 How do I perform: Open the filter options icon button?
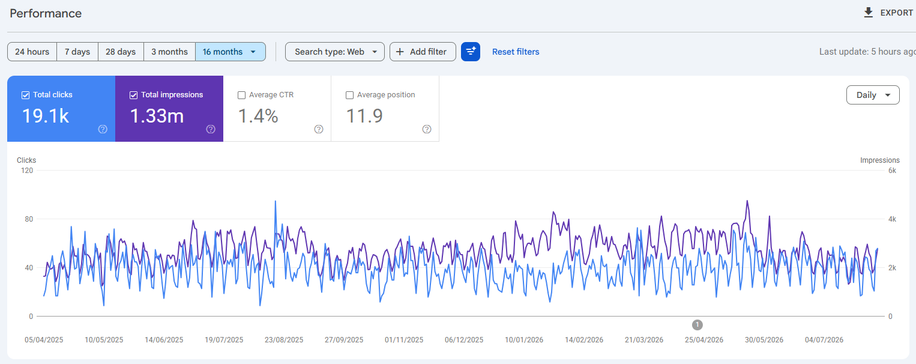pos(470,51)
